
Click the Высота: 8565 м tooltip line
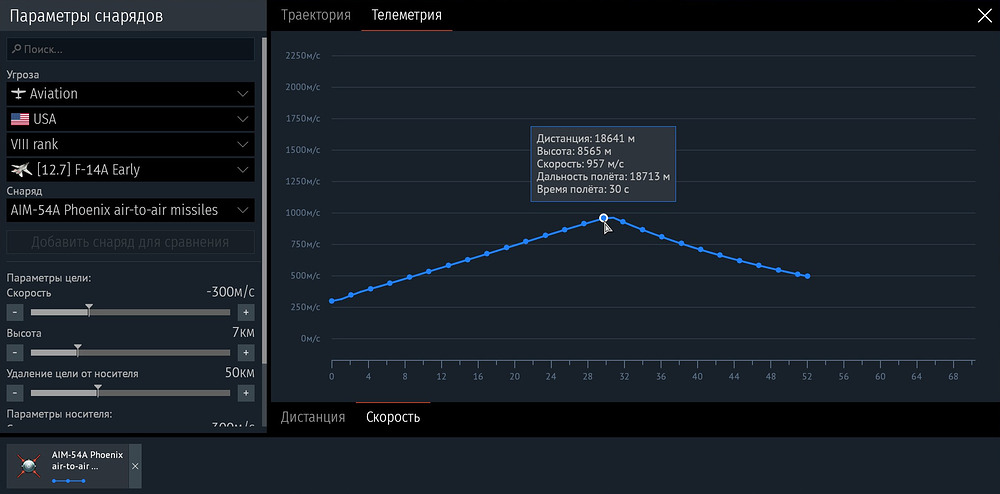click(574, 151)
